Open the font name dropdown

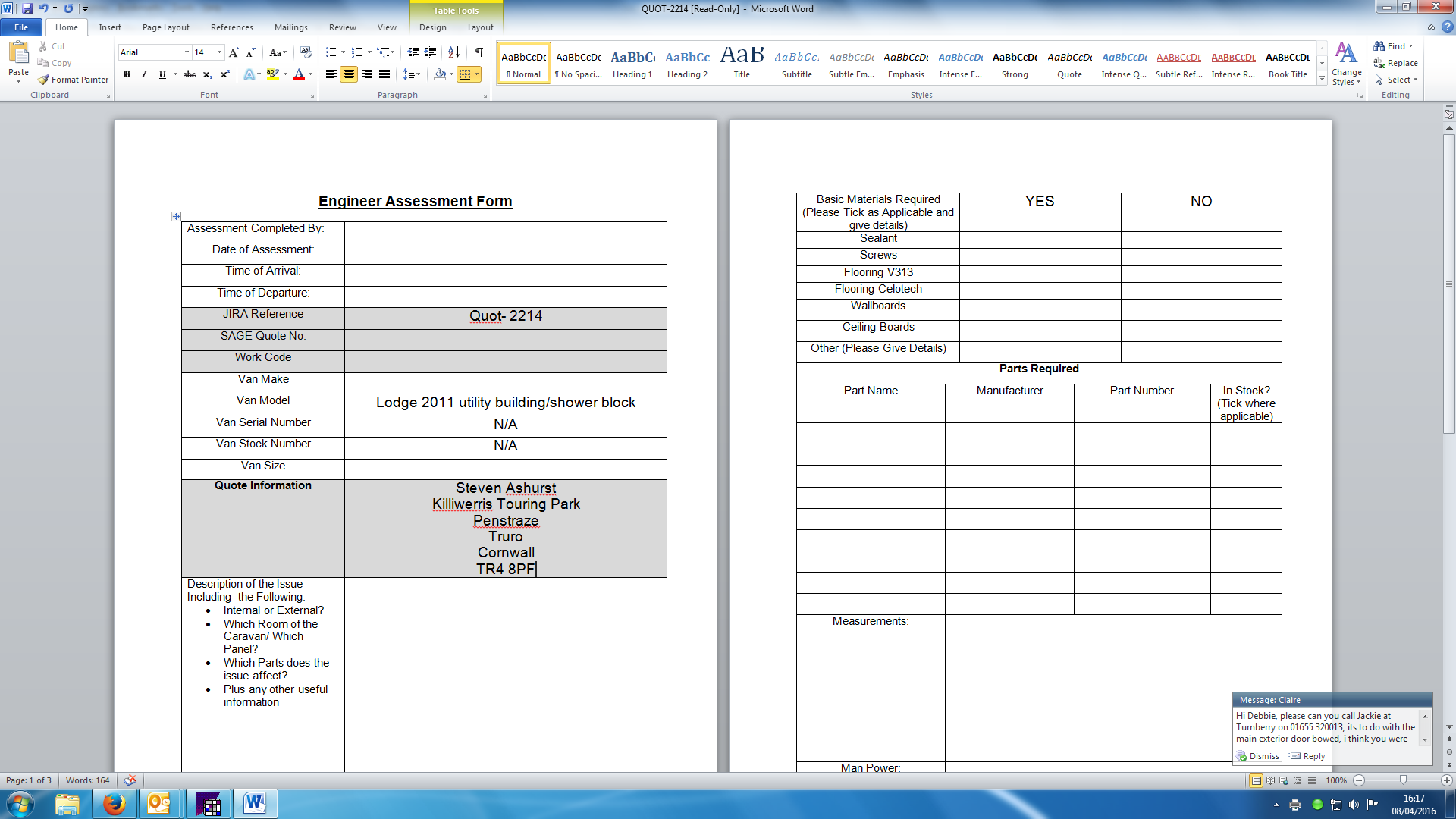point(187,52)
